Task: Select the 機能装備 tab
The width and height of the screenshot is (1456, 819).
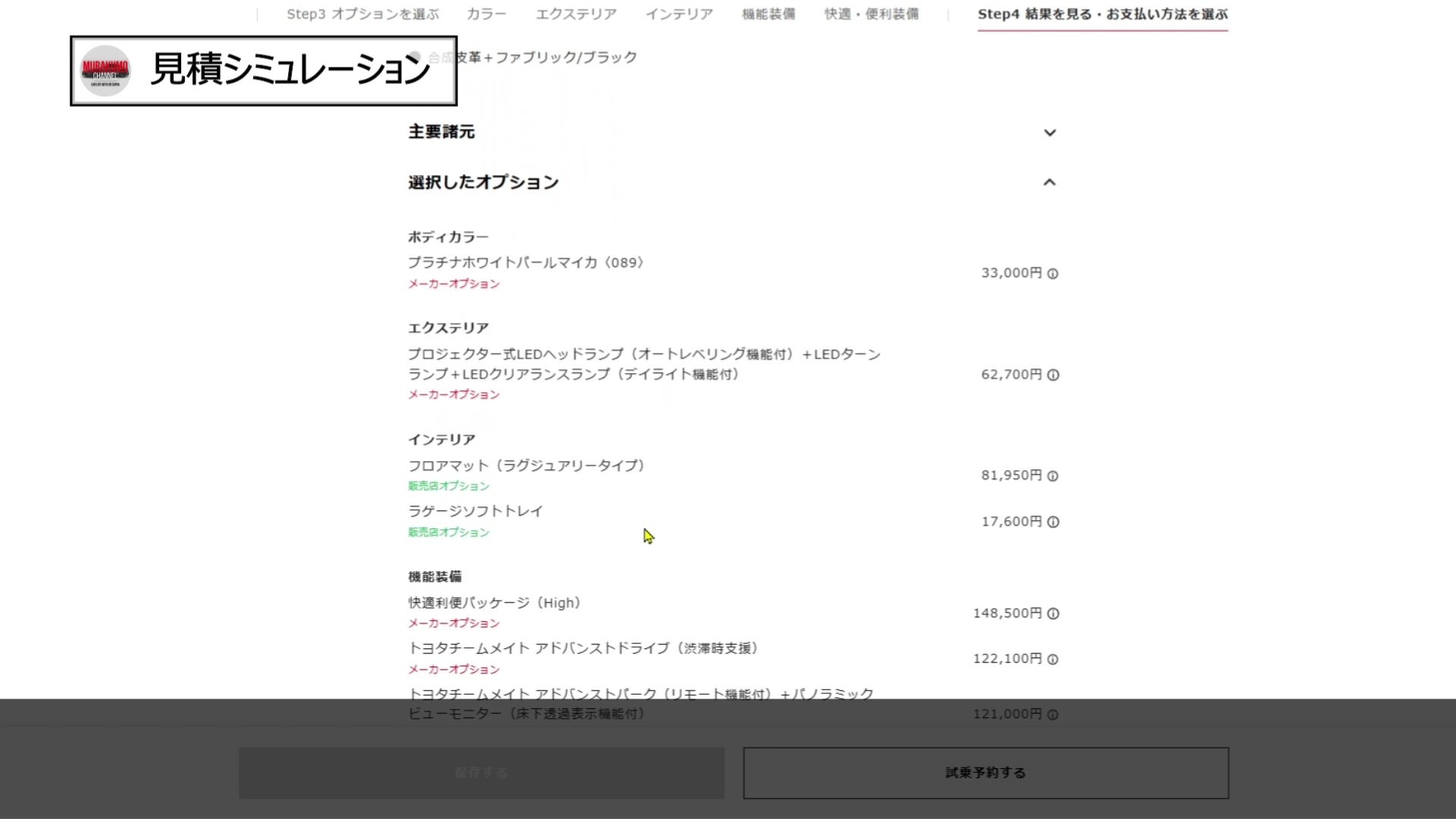Action: pos(768,14)
